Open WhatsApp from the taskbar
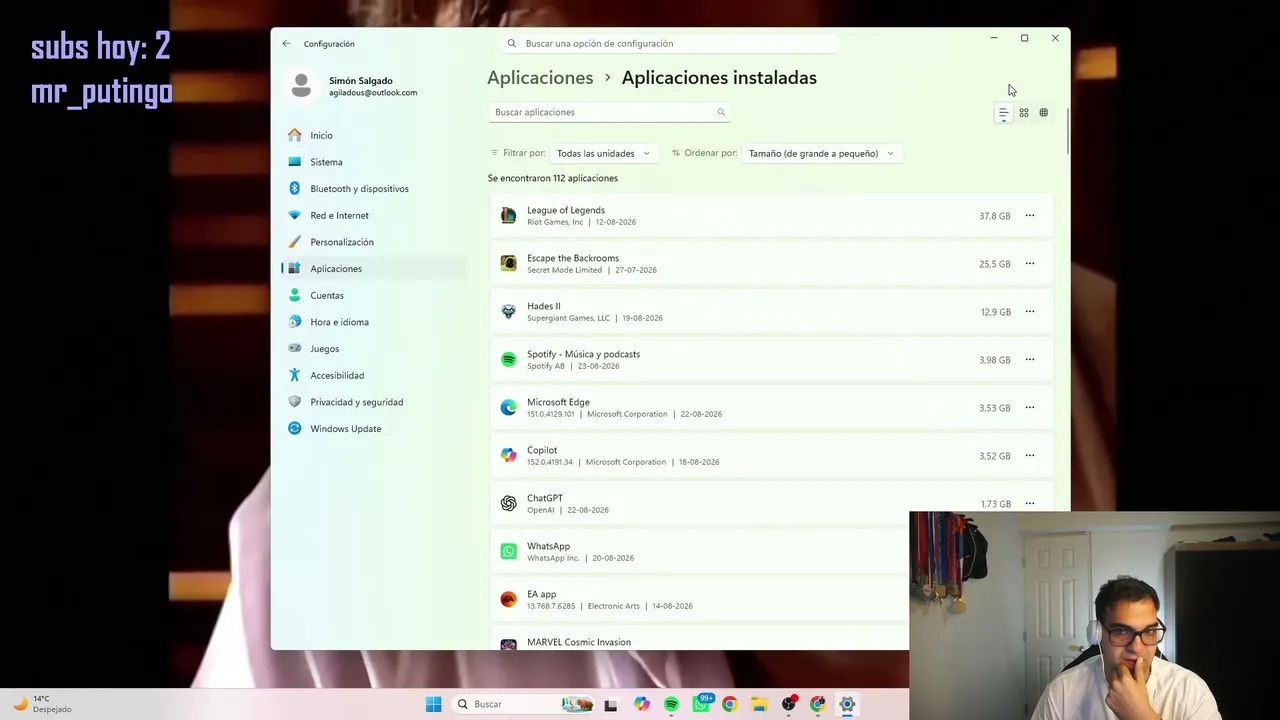Image resolution: width=1280 pixels, height=720 pixels. [x=701, y=704]
